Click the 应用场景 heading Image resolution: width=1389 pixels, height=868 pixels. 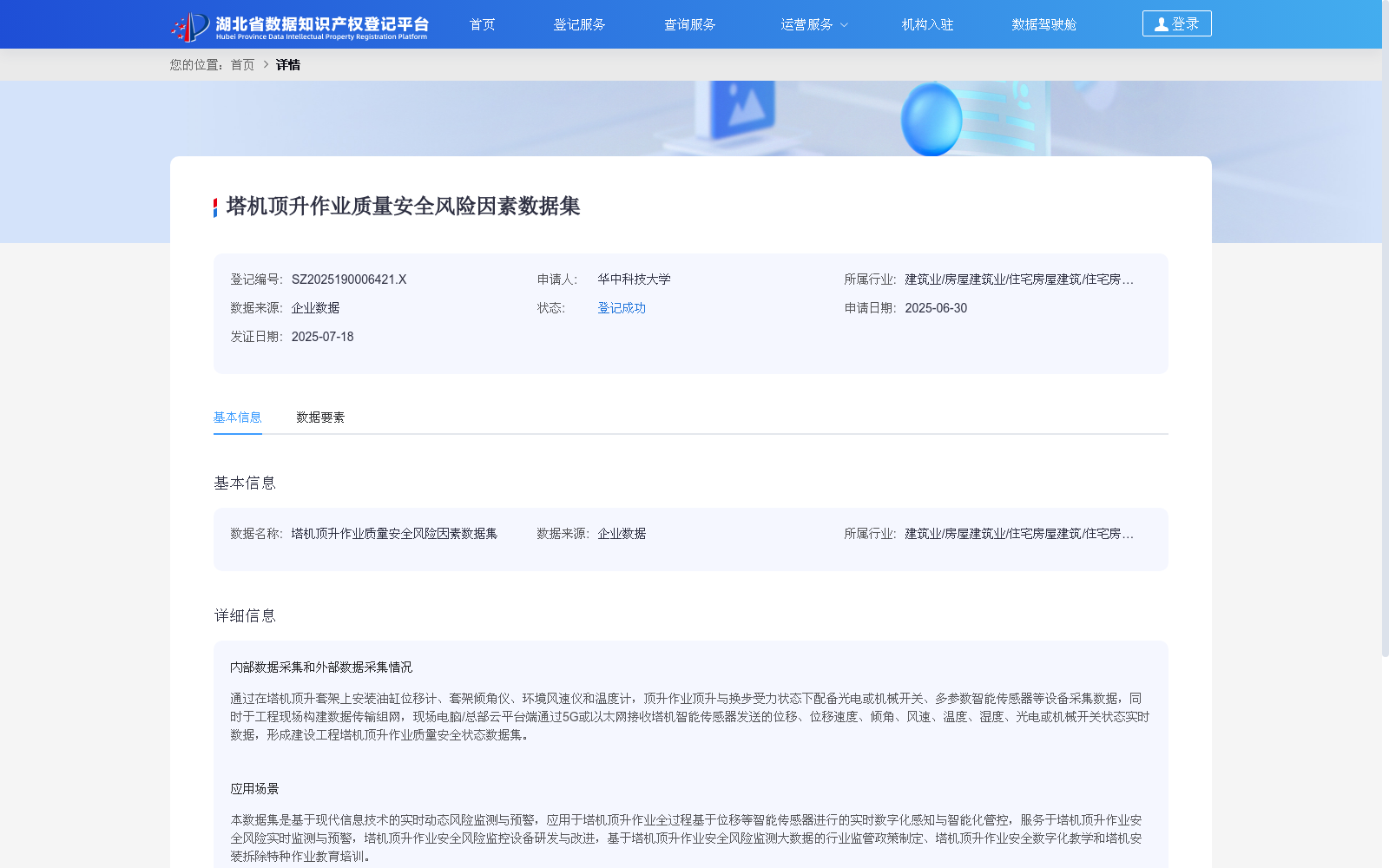click(x=254, y=789)
